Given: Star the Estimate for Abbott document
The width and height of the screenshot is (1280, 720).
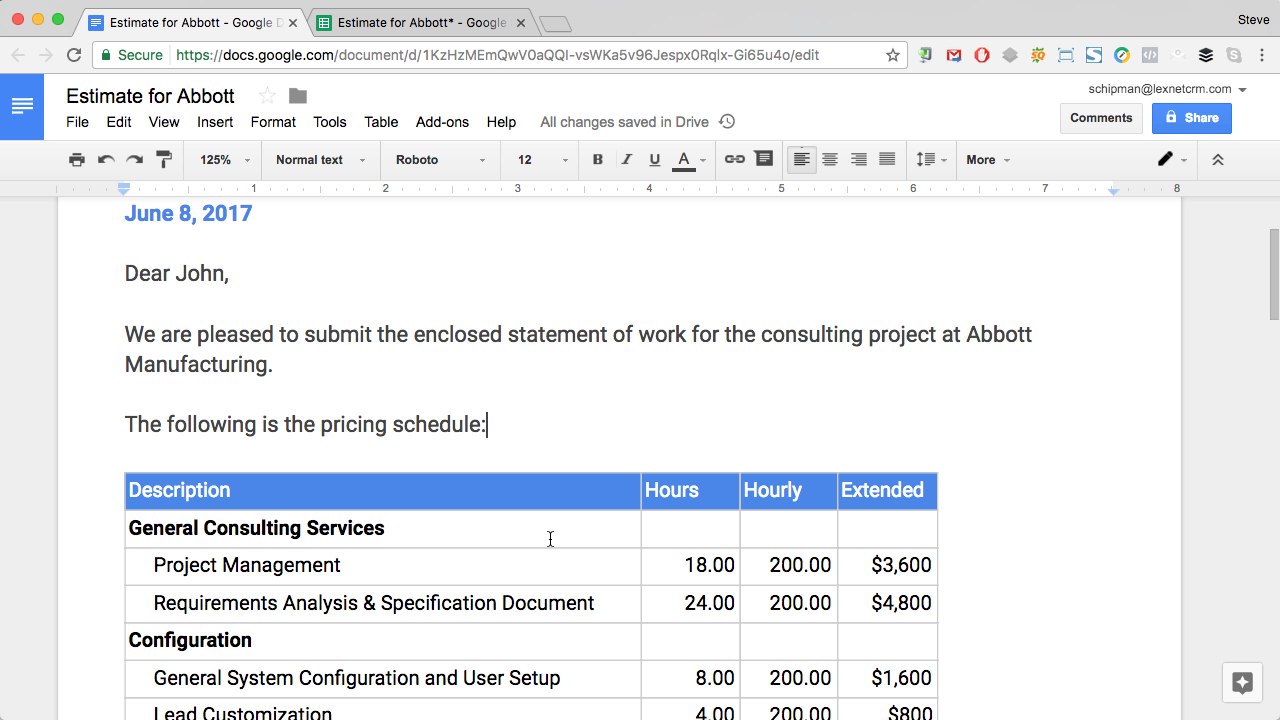Looking at the screenshot, I should click(x=267, y=96).
